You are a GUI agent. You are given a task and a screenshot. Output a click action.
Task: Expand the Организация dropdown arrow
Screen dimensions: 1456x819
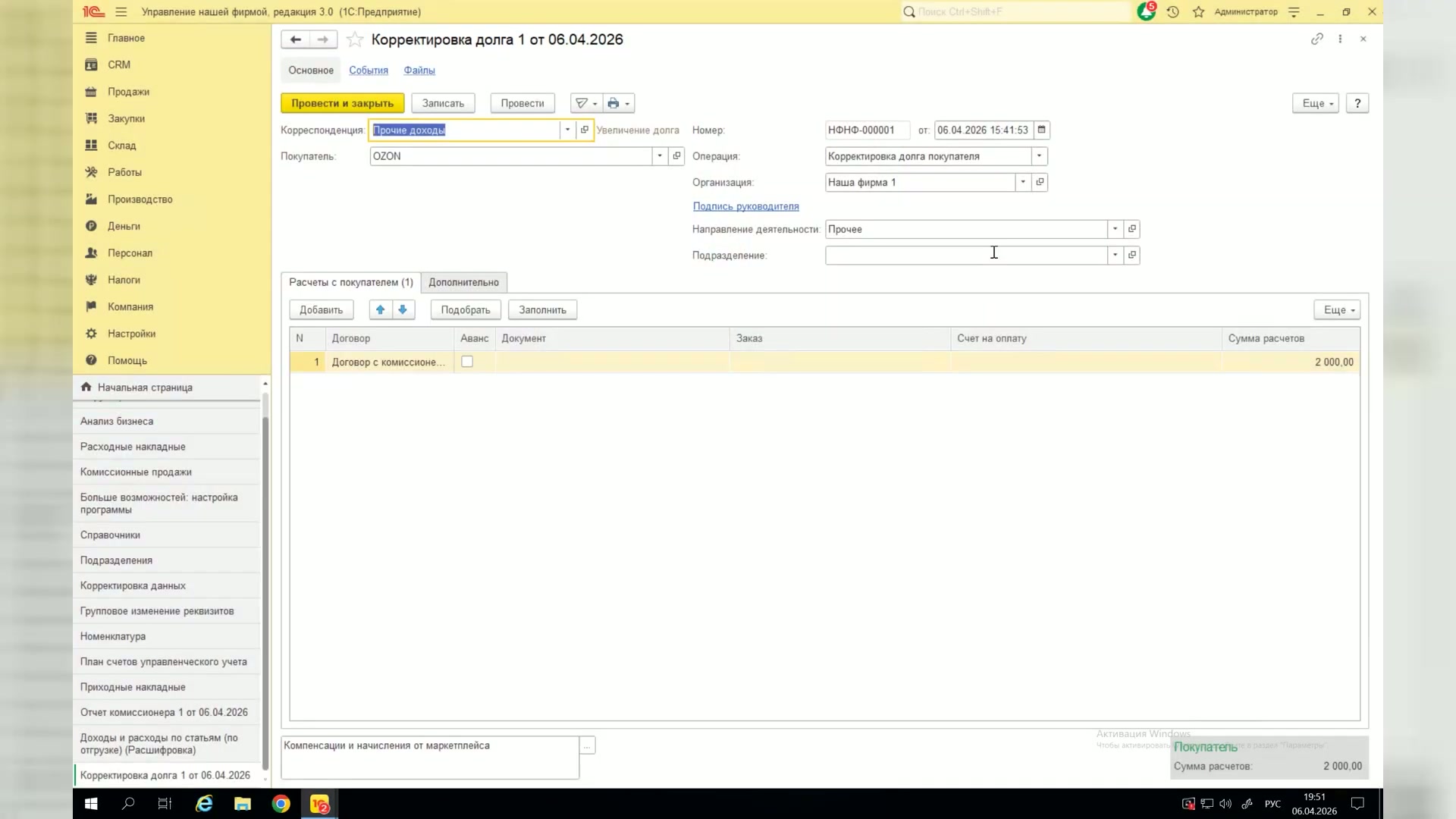point(1023,182)
